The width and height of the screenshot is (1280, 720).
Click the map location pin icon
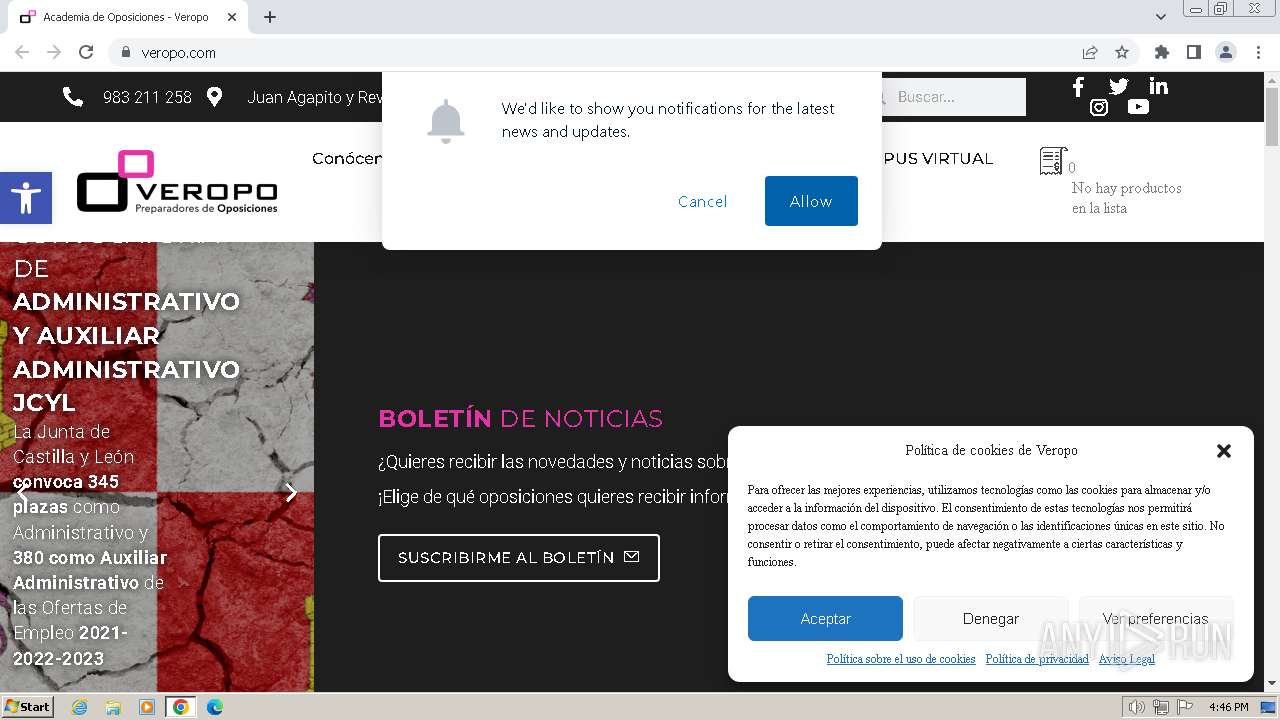pos(214,97)
